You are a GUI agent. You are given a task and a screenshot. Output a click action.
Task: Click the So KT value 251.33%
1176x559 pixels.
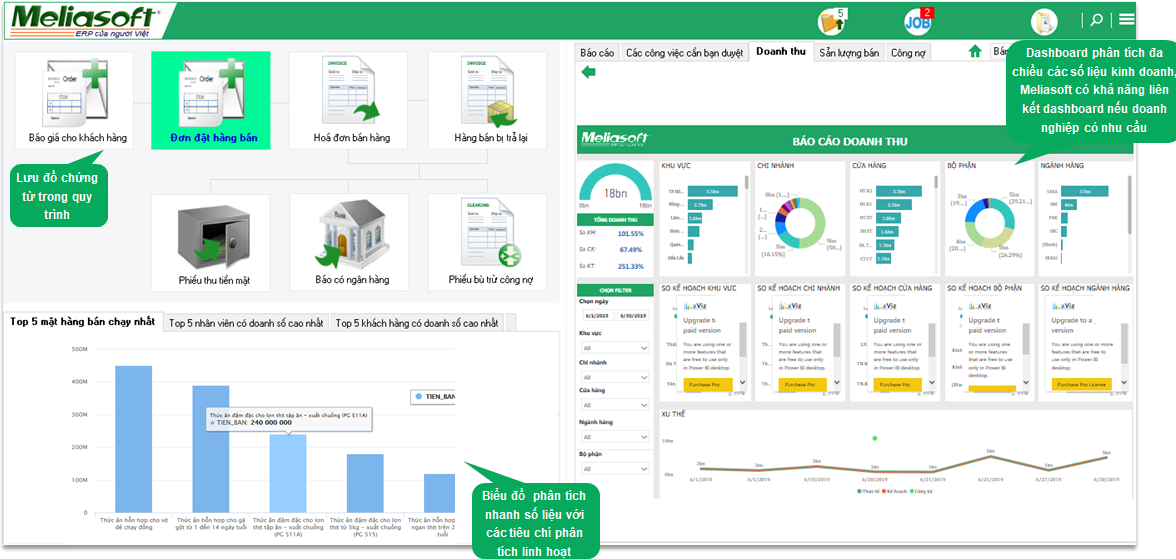[630, 266]
